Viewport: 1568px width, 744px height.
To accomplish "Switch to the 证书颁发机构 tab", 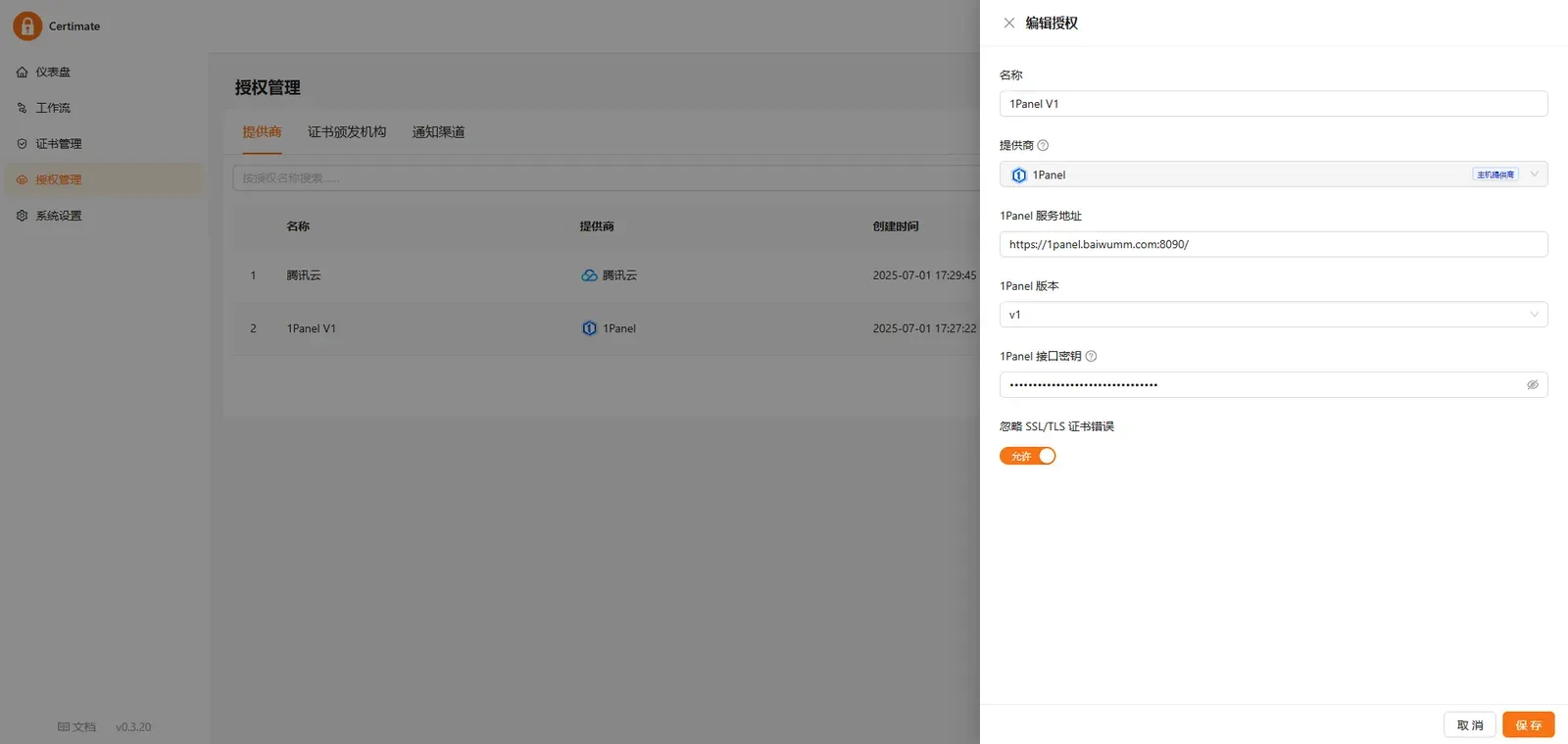I will coord(347,132).
